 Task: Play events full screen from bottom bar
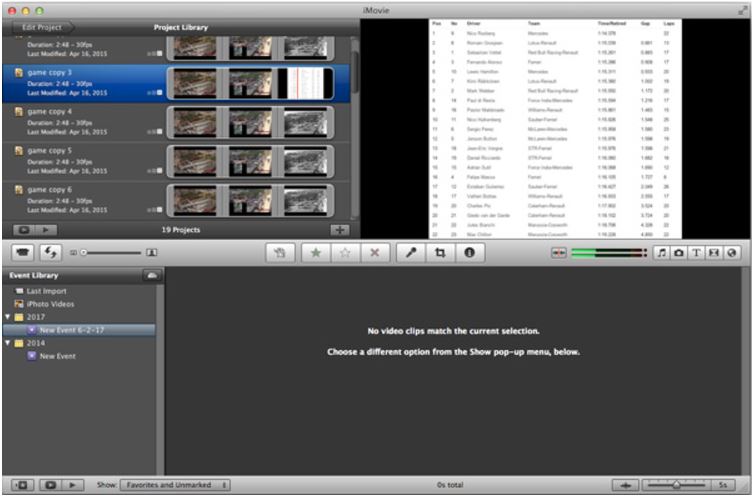[x=50, y=485]
